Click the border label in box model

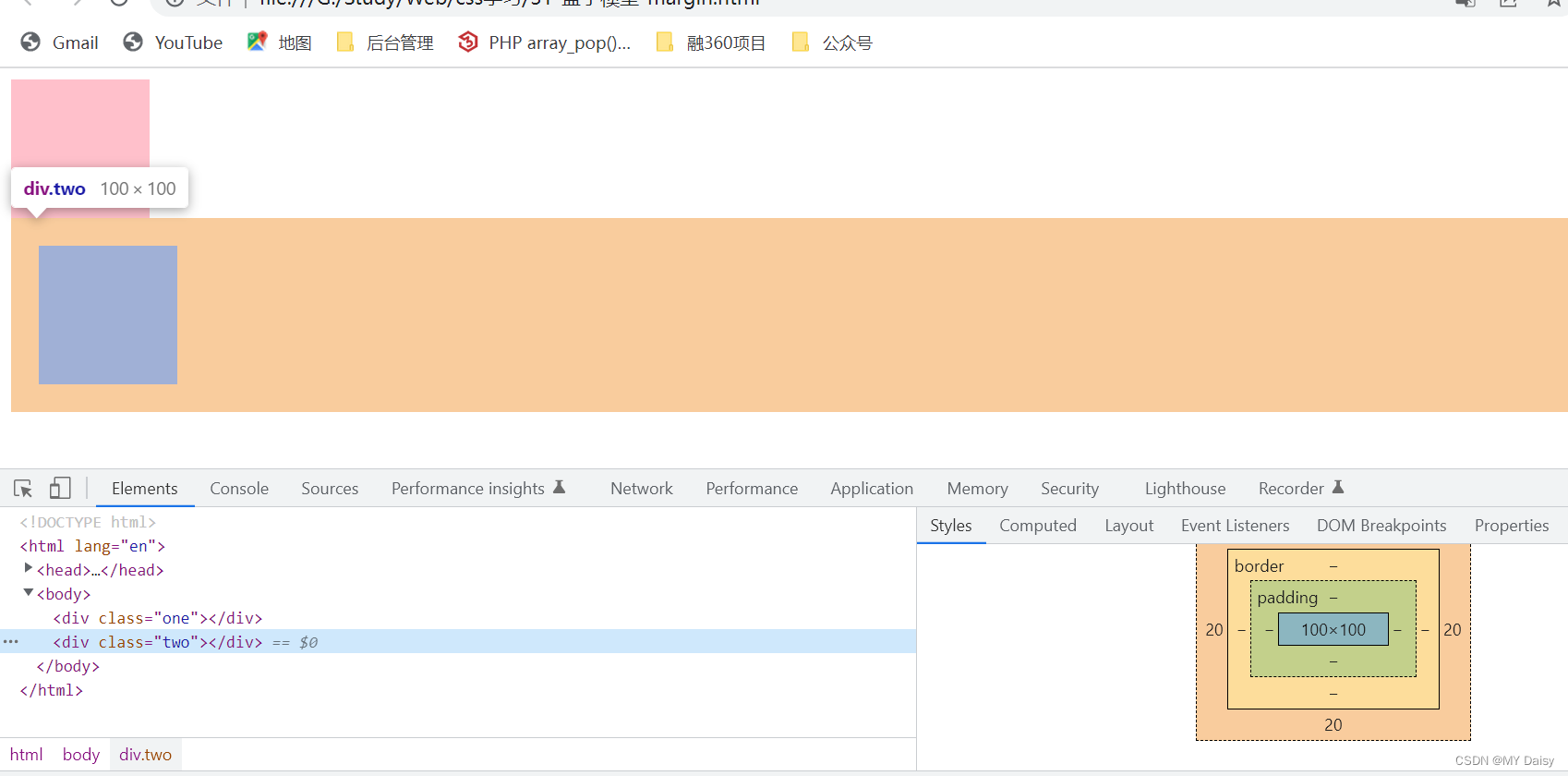[x=1260, y=566]
